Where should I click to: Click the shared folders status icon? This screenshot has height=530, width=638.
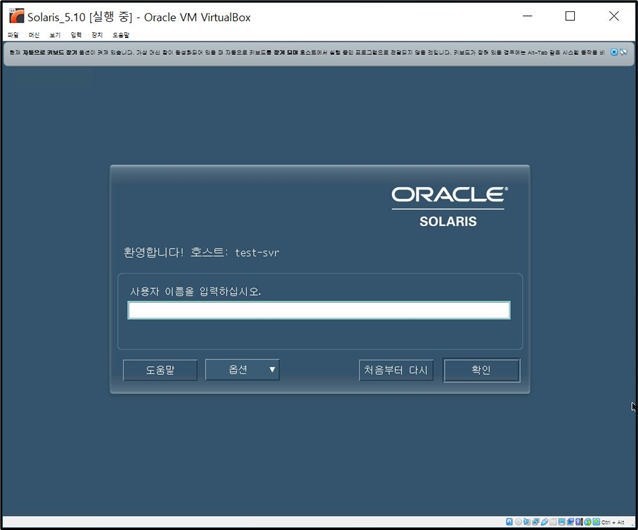(553, 522)
